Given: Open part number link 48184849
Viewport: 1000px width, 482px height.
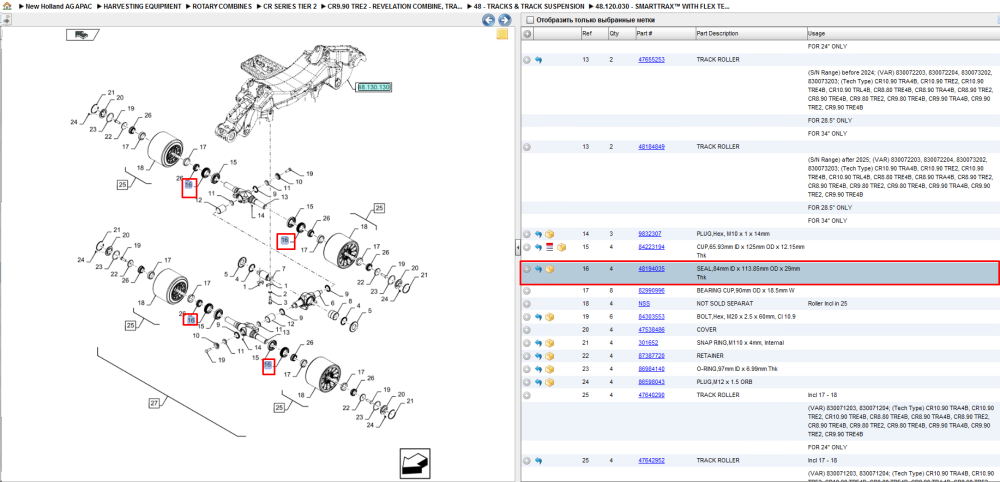Looking at the screenshot, I should [x=651, y=147].
